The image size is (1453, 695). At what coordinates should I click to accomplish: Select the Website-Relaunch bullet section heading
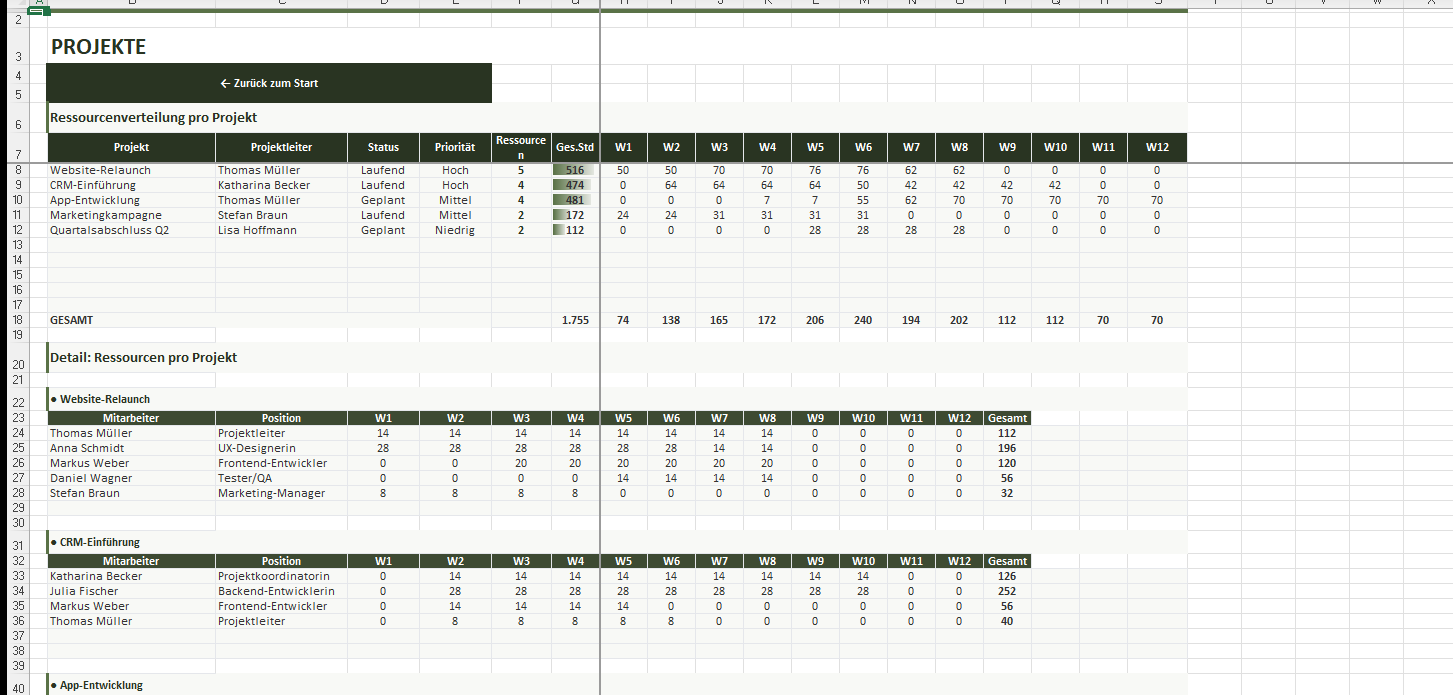pyautogui.click(x=105, y=399)
